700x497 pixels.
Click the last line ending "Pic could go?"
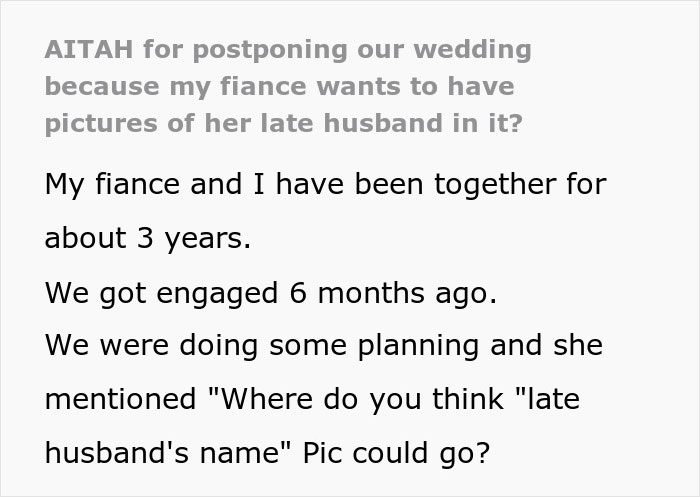coord(268,453)
